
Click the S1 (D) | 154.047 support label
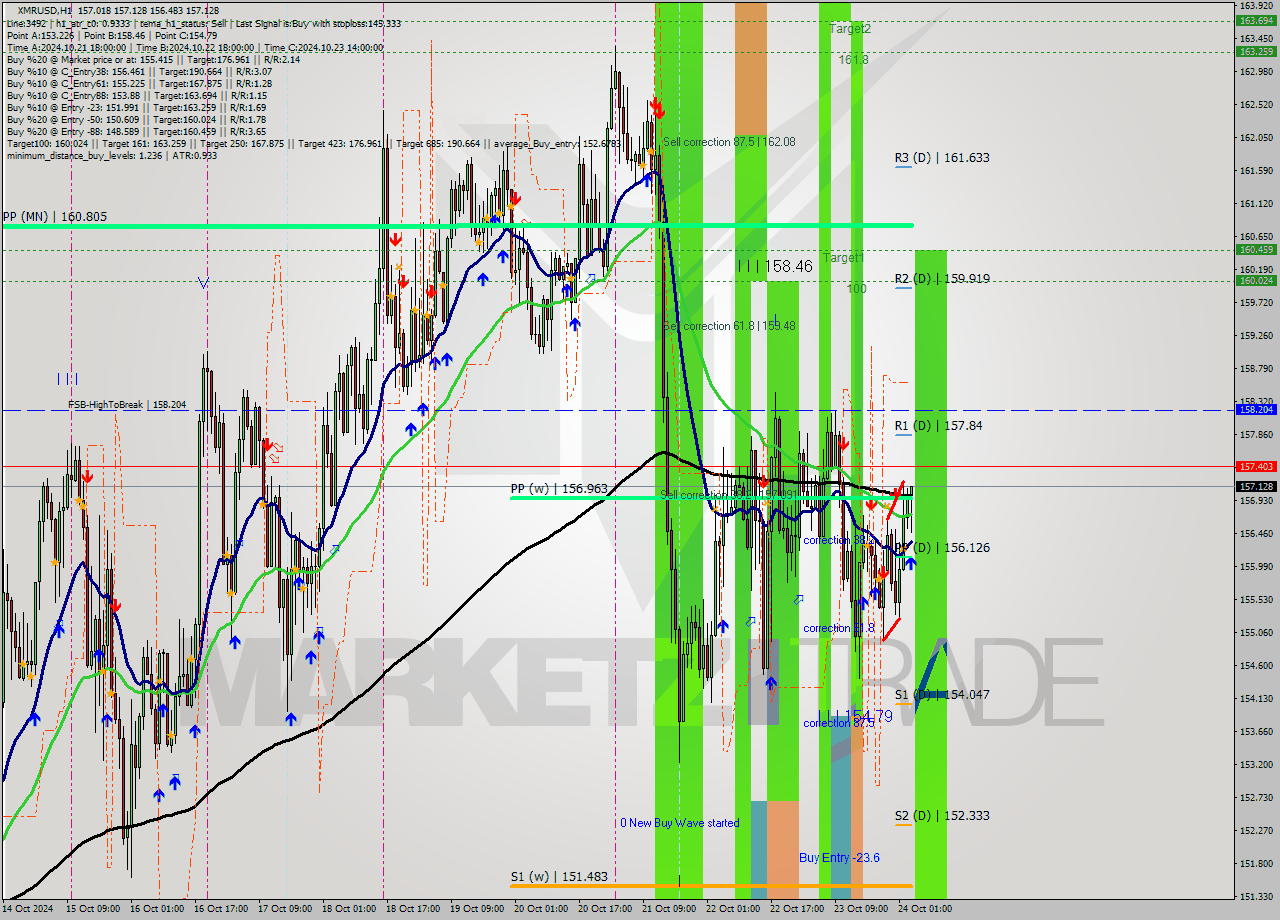click(x=942, y=694)
